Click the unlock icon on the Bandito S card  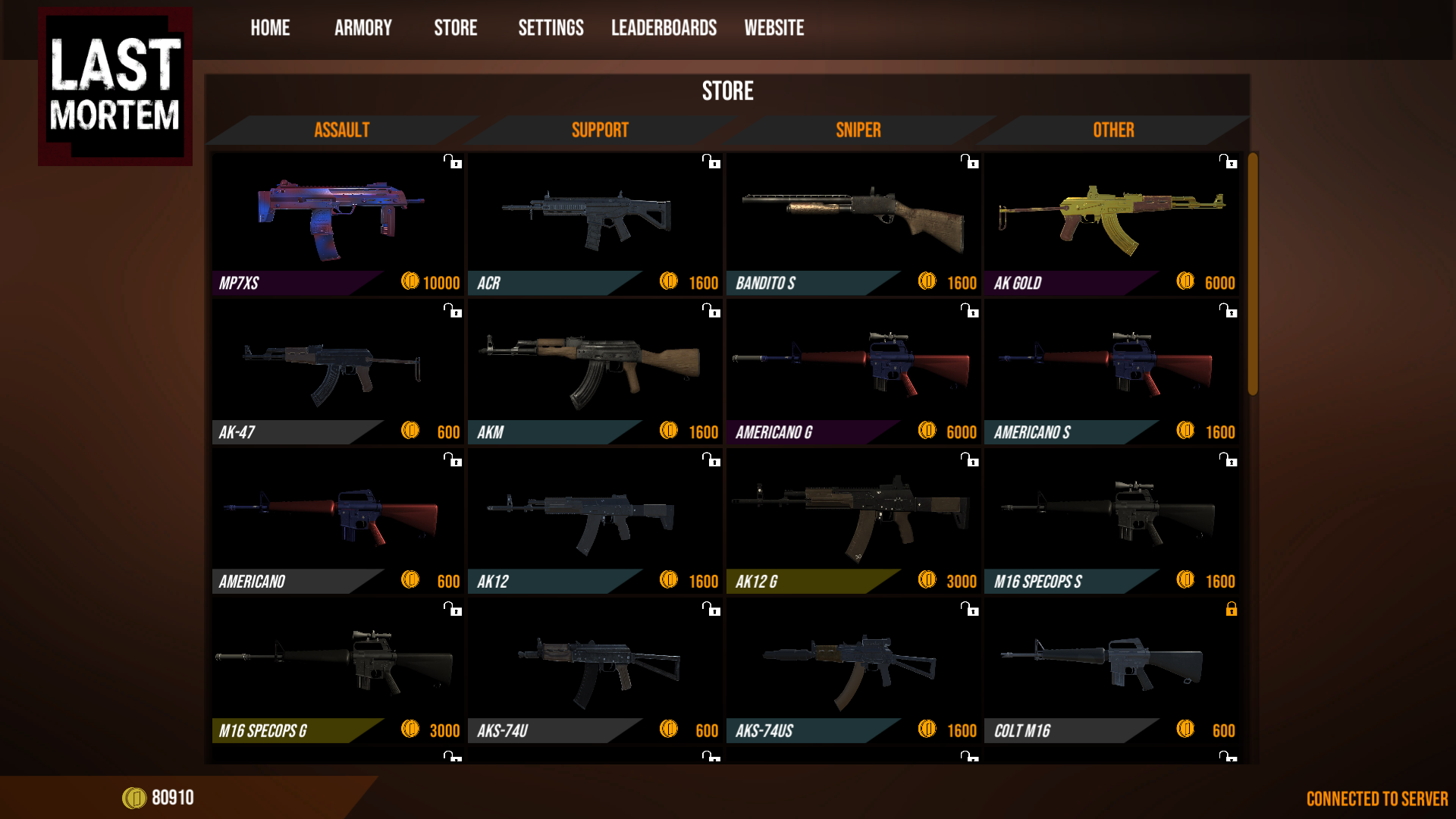(x=970, y=162)
